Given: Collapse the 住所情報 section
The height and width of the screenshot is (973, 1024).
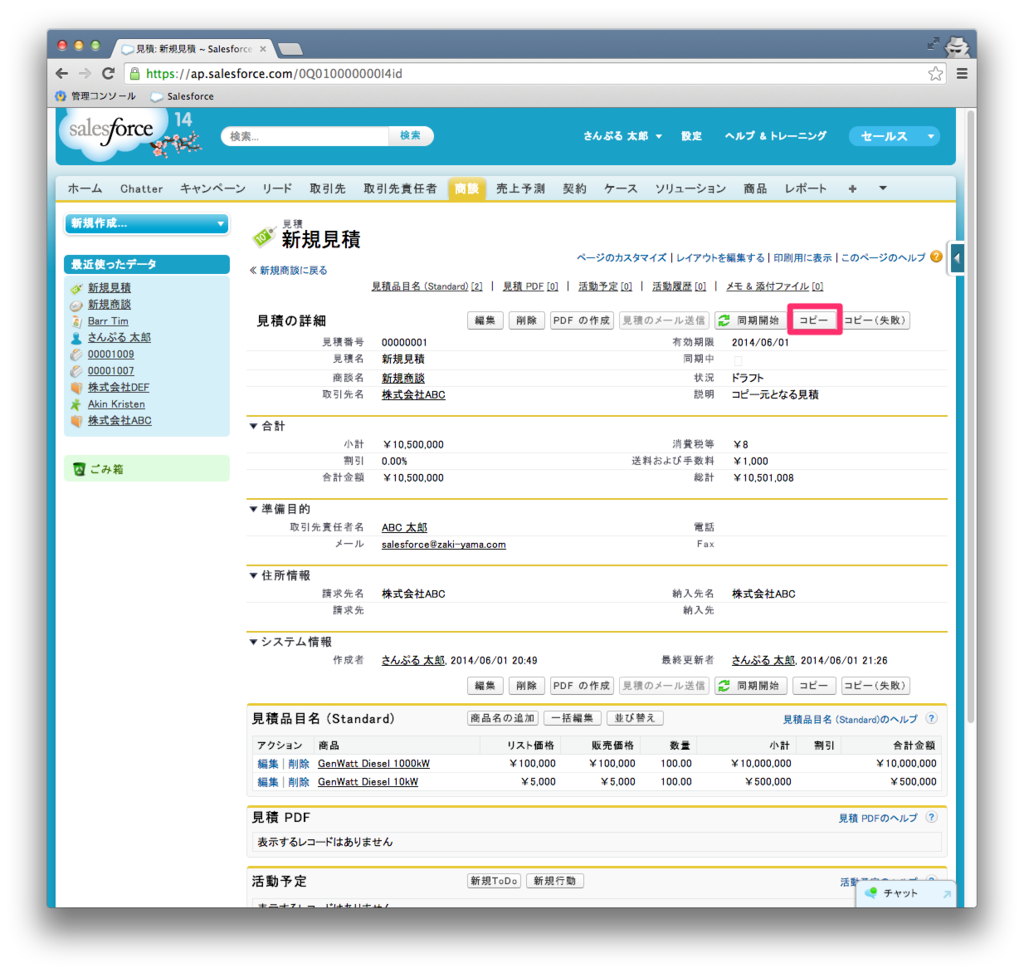Looking at the screenshot, I should (x=253, y=575).
